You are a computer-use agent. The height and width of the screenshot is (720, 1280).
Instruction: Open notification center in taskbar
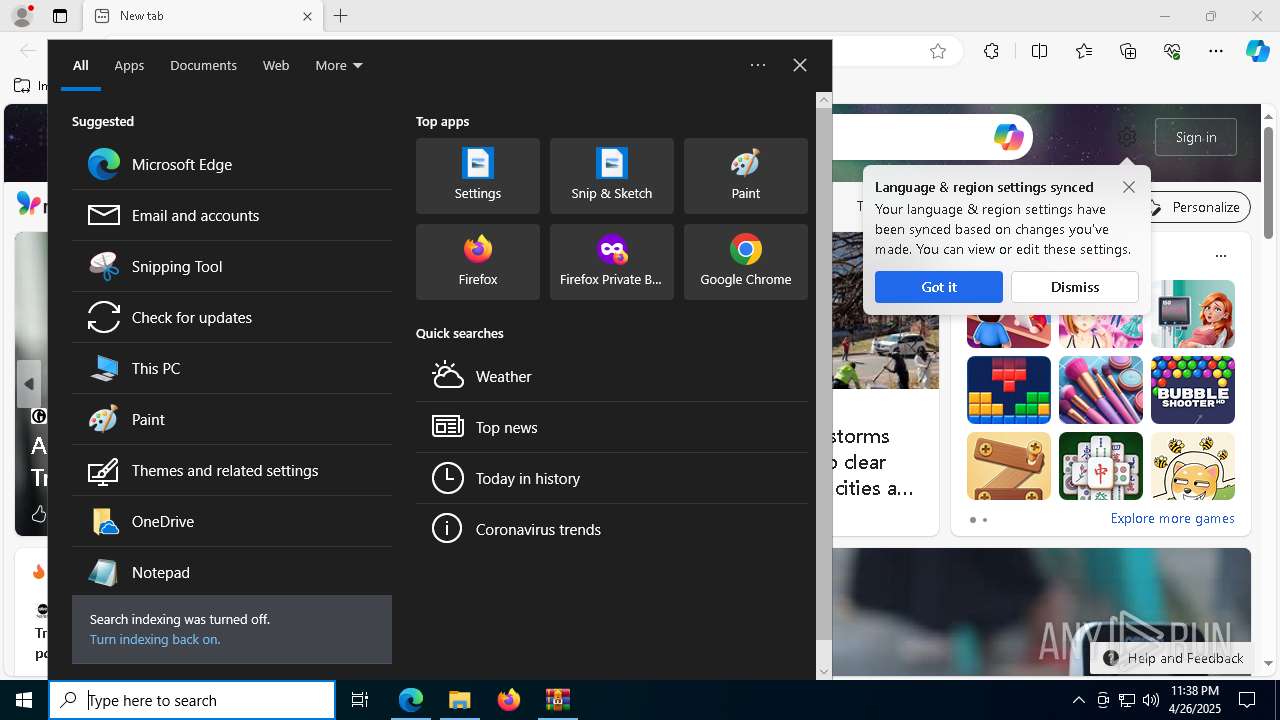tap(1247, 700)
